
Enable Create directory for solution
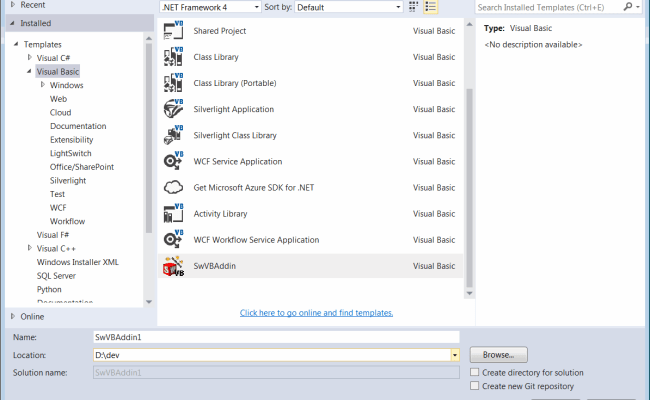474,372
